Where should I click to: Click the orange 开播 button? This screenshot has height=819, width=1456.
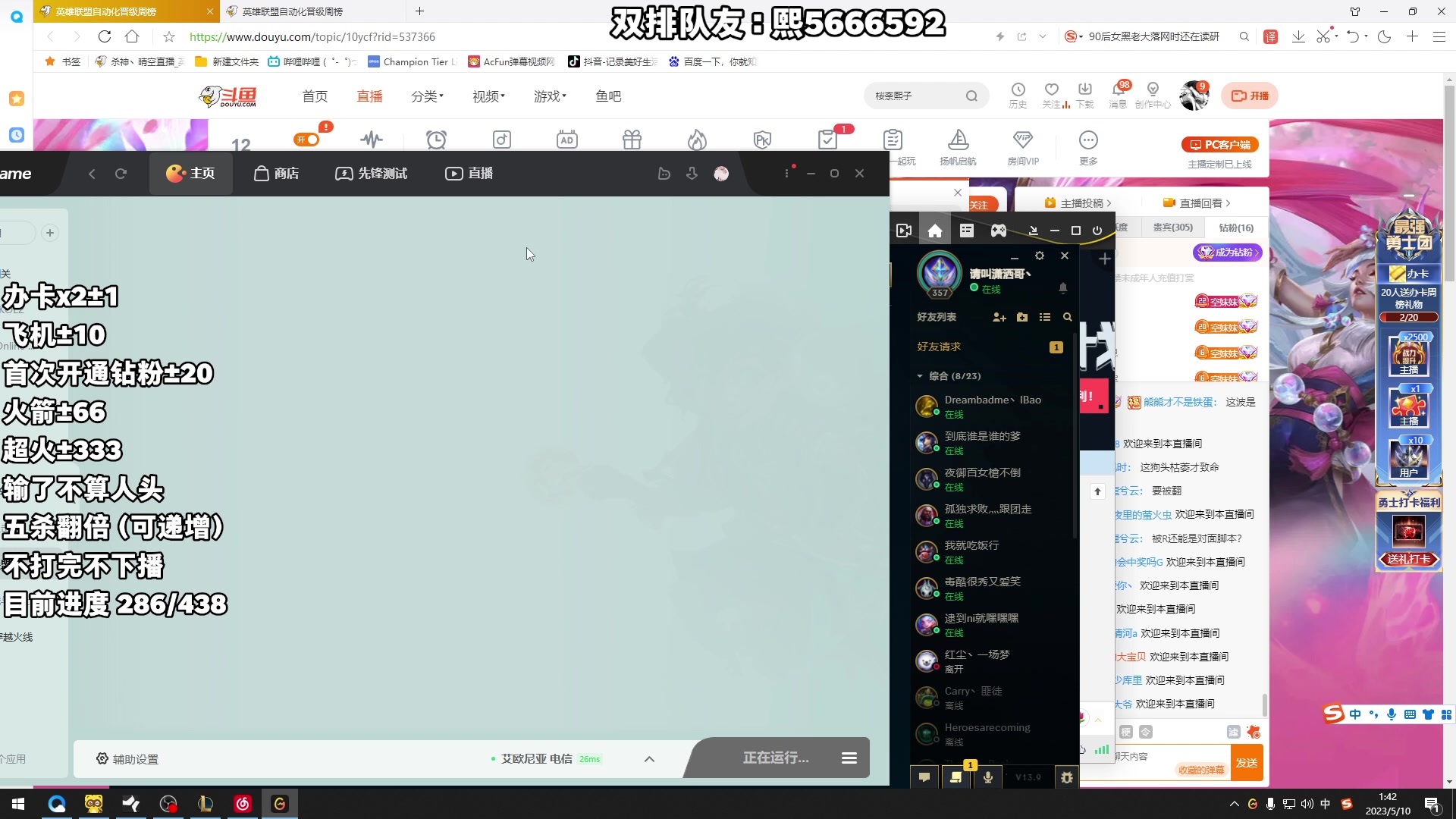coord(1250,96)
